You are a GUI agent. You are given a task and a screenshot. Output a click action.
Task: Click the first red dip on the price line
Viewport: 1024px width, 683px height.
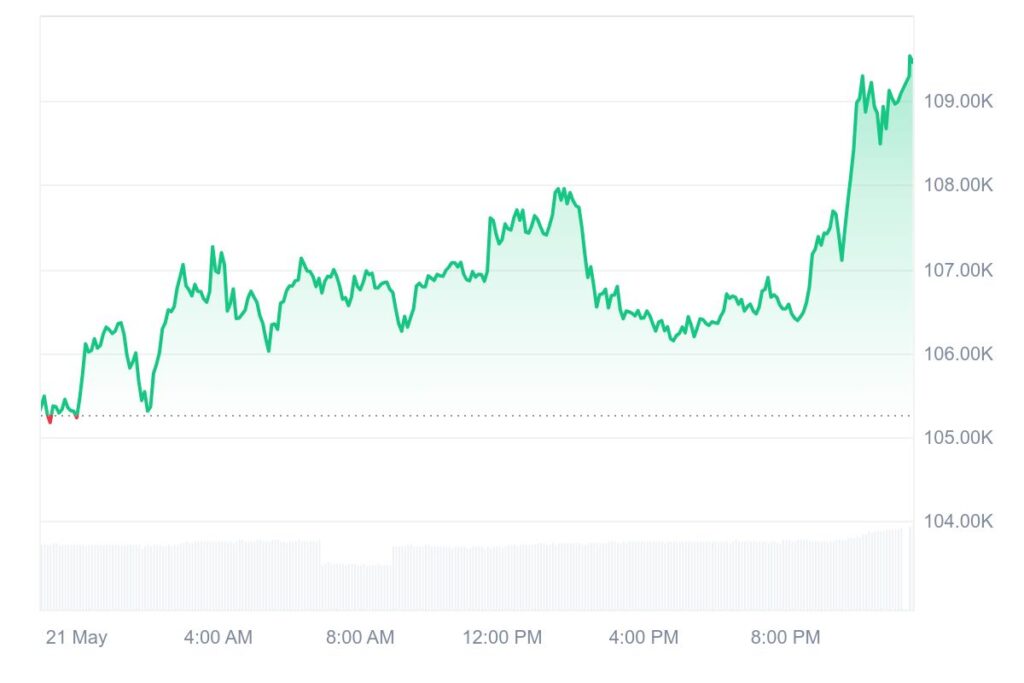50,420
